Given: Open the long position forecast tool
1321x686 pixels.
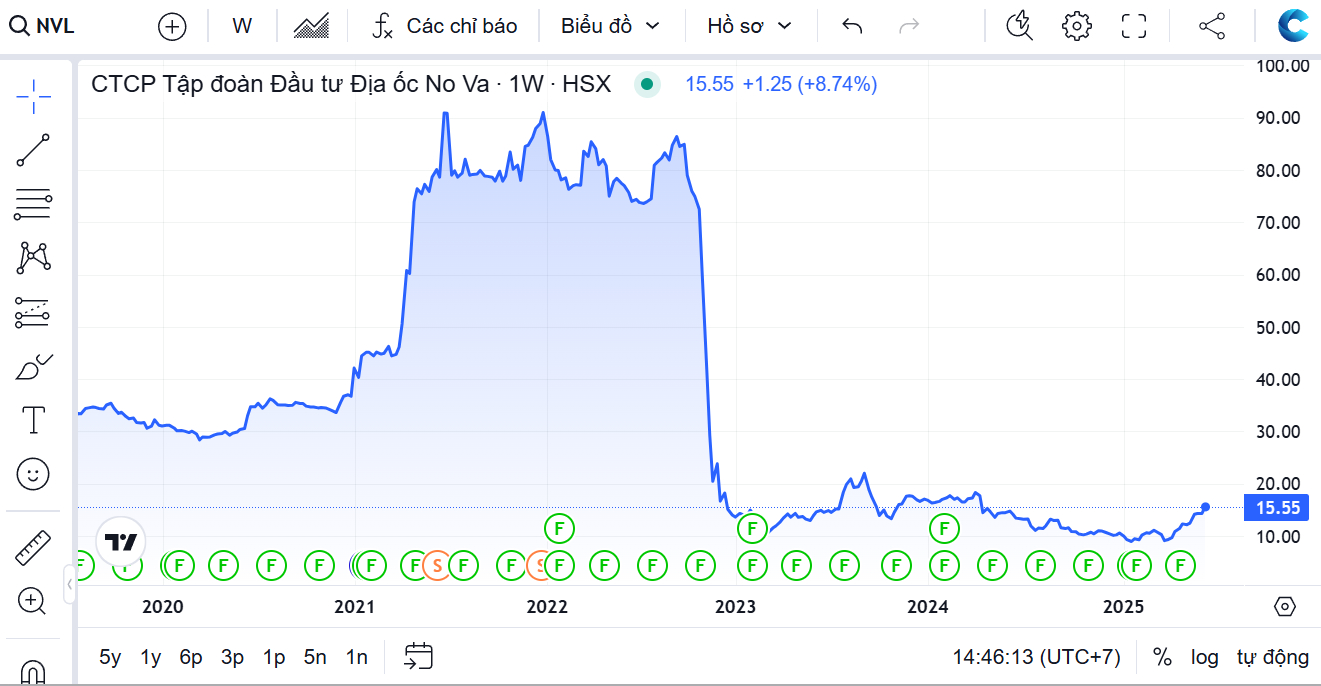Looking at the screenshot, I should point(34,313).
